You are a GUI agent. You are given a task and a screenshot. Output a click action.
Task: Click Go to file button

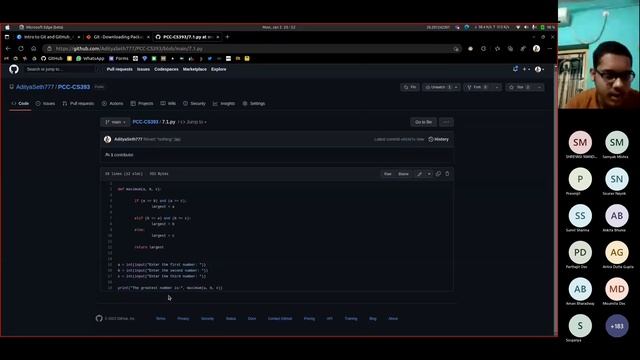(x=423, y=122)
